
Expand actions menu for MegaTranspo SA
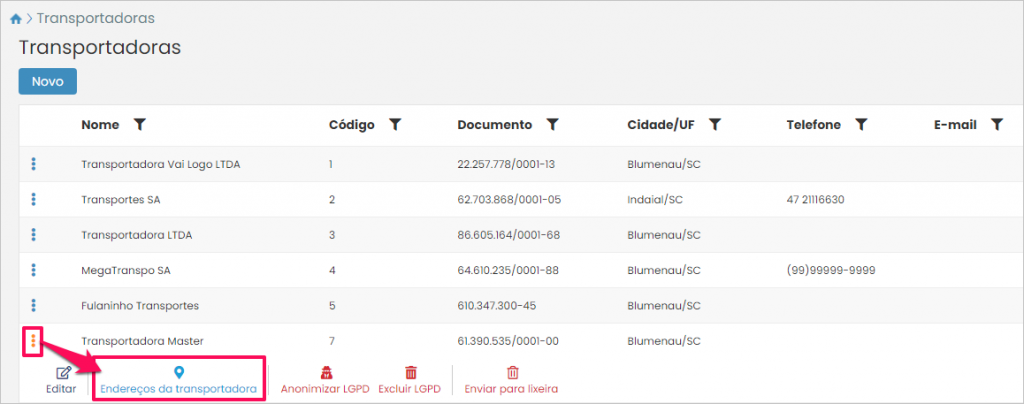[x=33, y=270]
